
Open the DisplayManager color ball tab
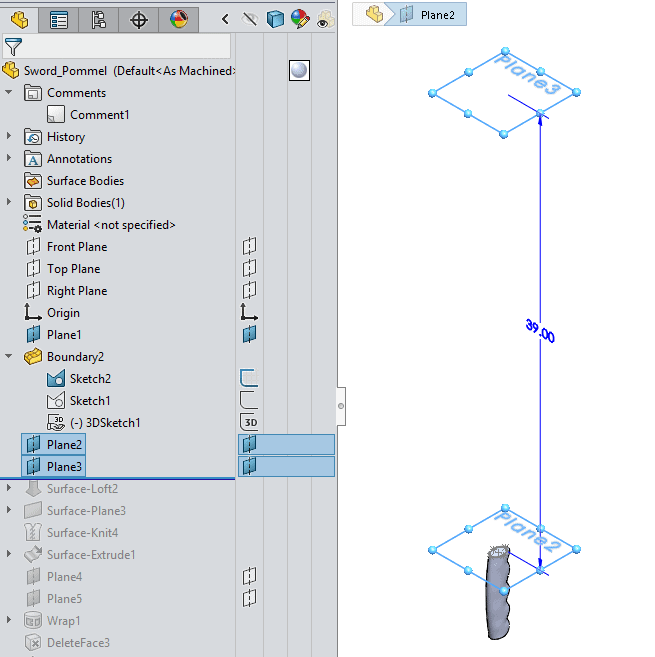(178, 19)
